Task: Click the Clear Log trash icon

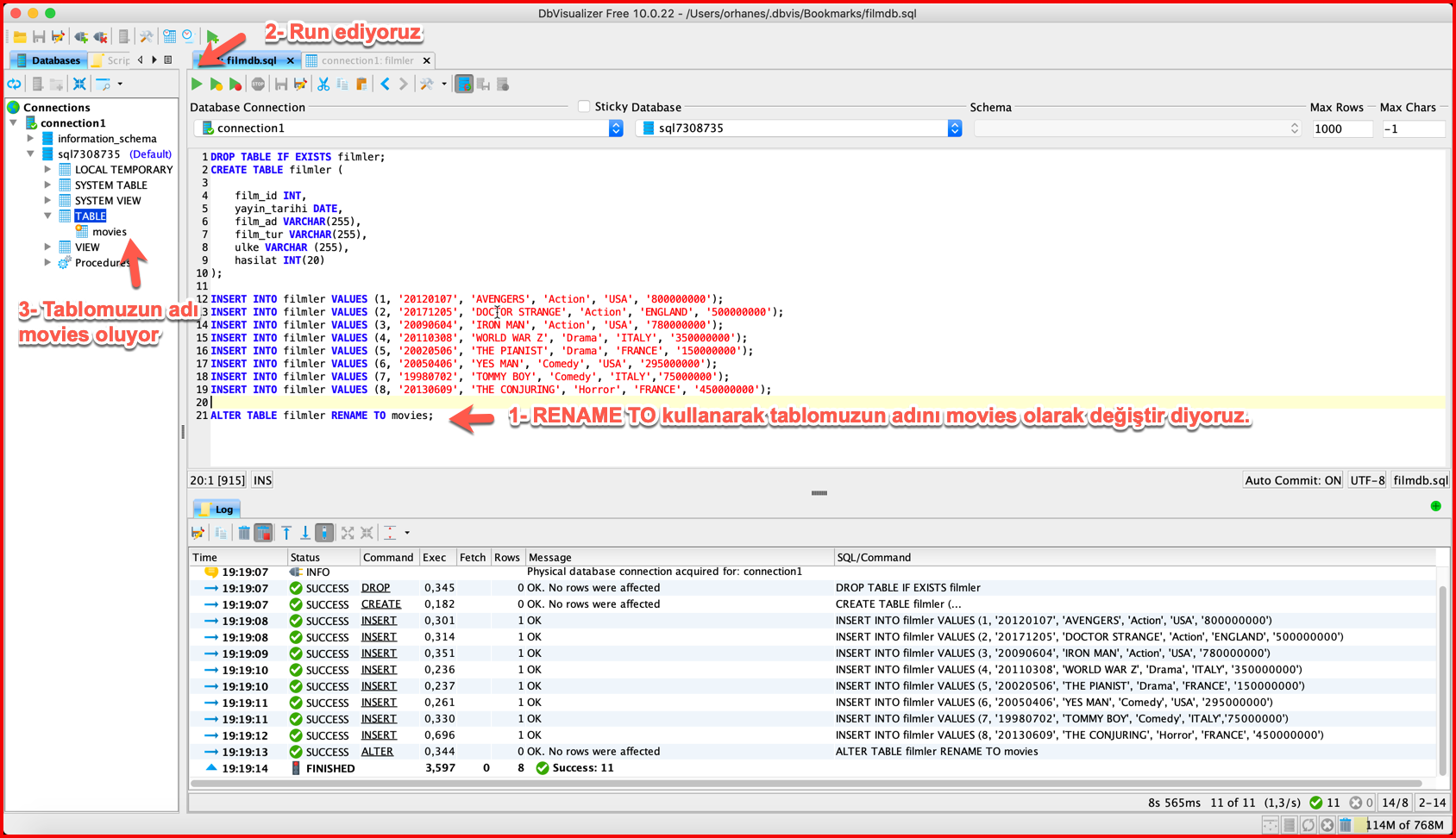Action: point(244,533)
